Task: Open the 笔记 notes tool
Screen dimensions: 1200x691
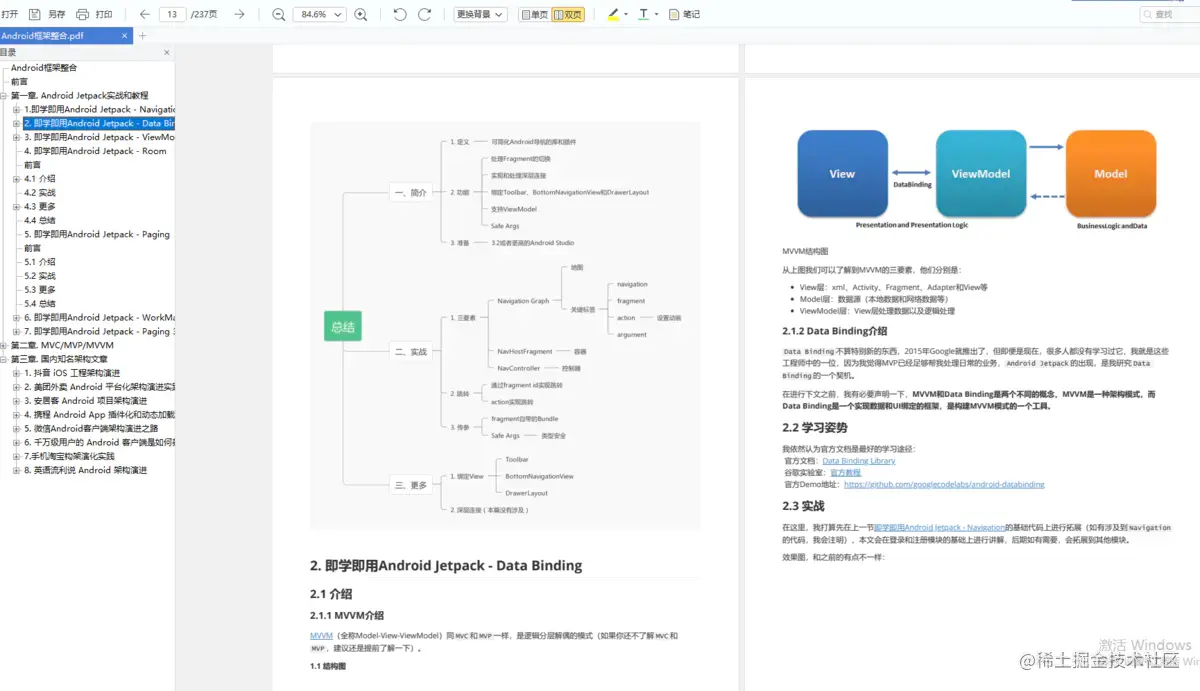Action: coord(685,14)
